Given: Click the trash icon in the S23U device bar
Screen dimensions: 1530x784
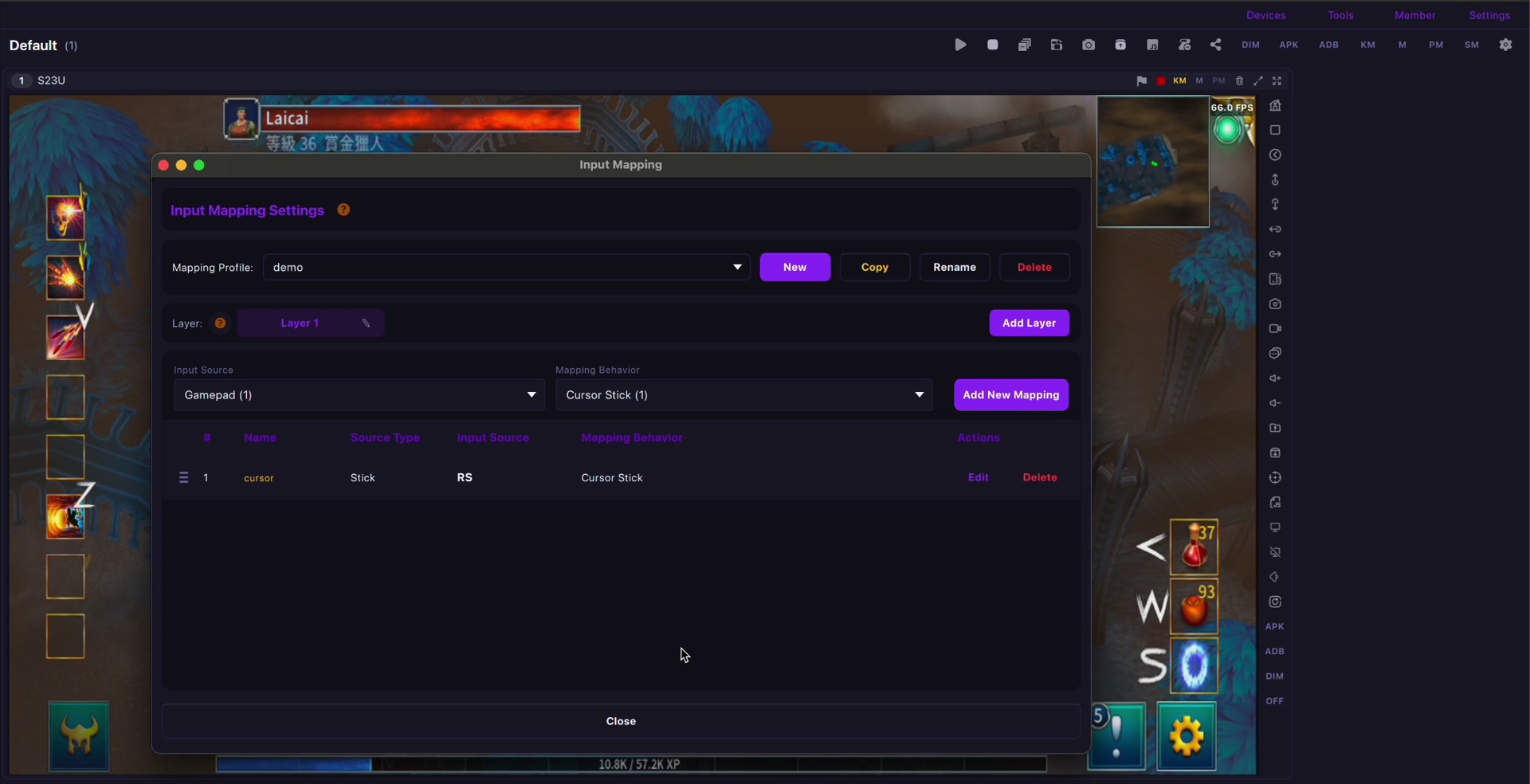Looking at the screenshot, I should [x=1239, y=80].
